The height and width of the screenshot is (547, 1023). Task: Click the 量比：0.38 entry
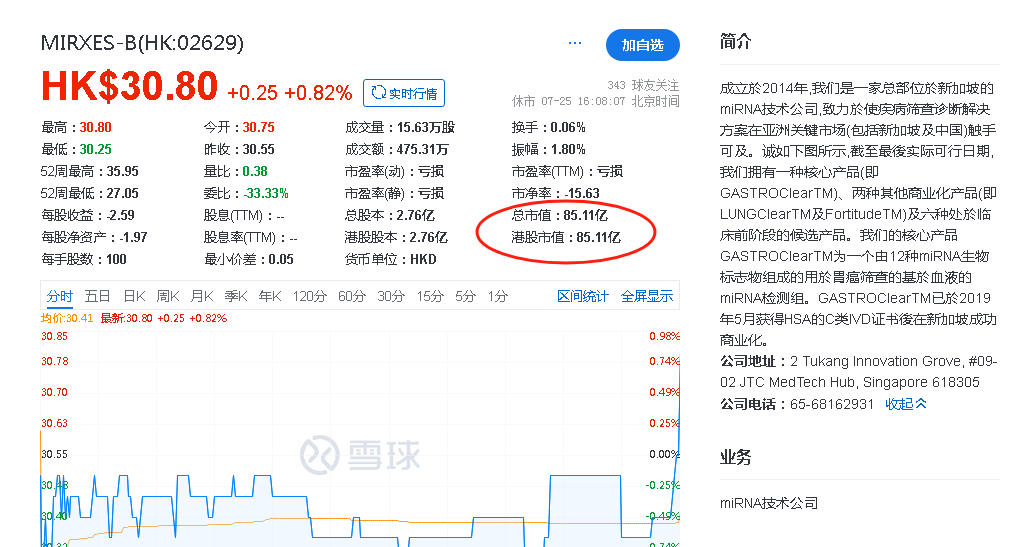click(x=236, y=172)
